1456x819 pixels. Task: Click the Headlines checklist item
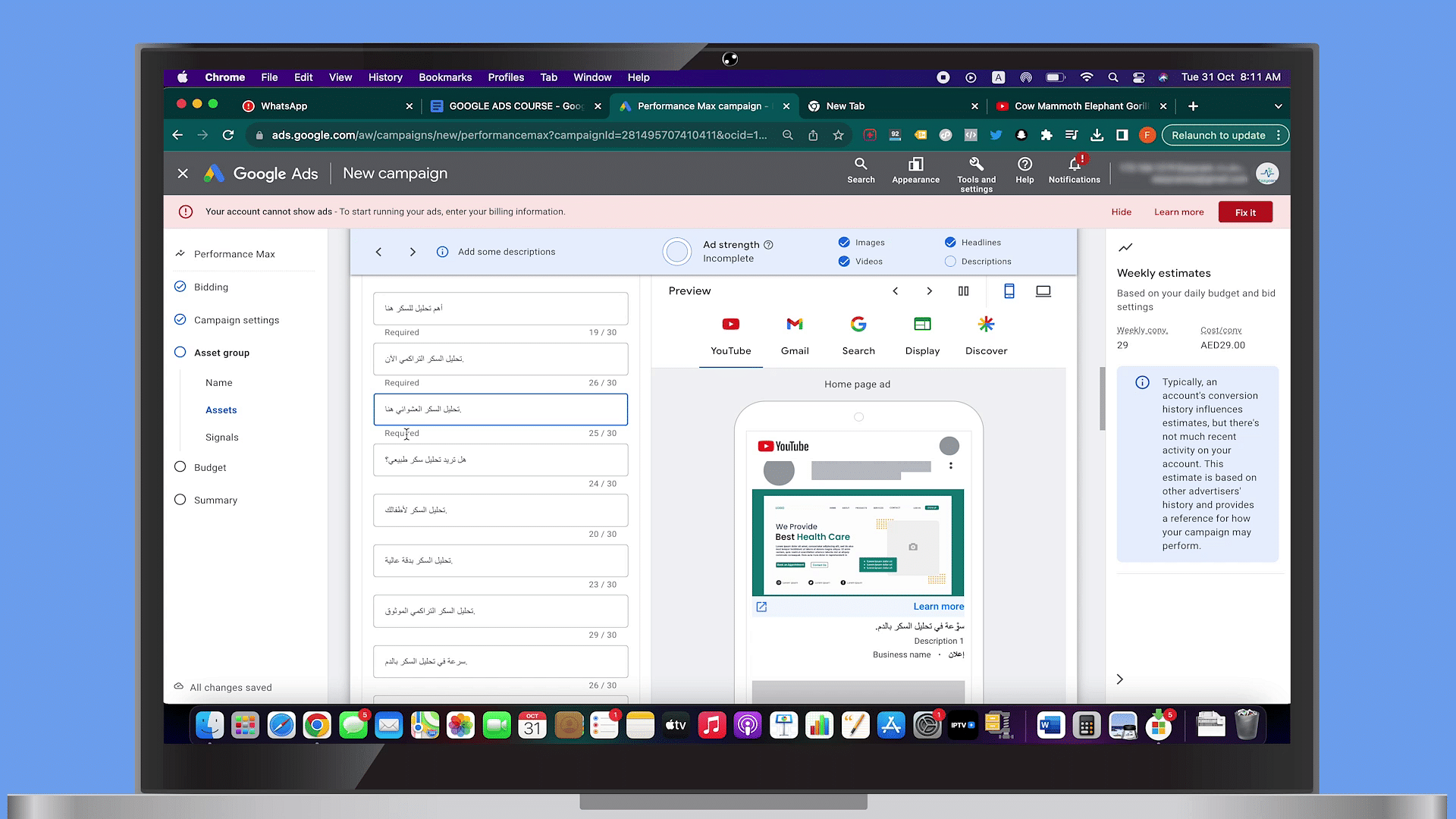(x=973, y=243)
